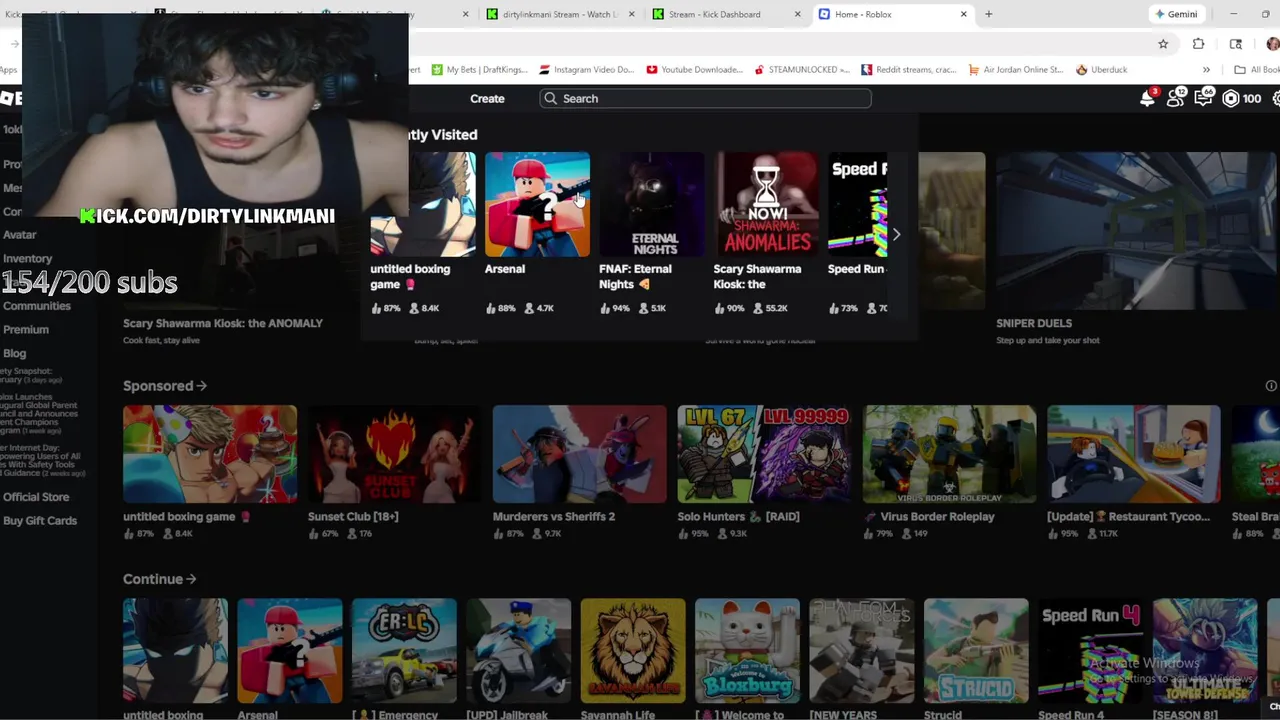Open Scary Shawarma Kiosk: the ANOMALY title
Screen dimensions: 1280x720
[x=223, y=323]
